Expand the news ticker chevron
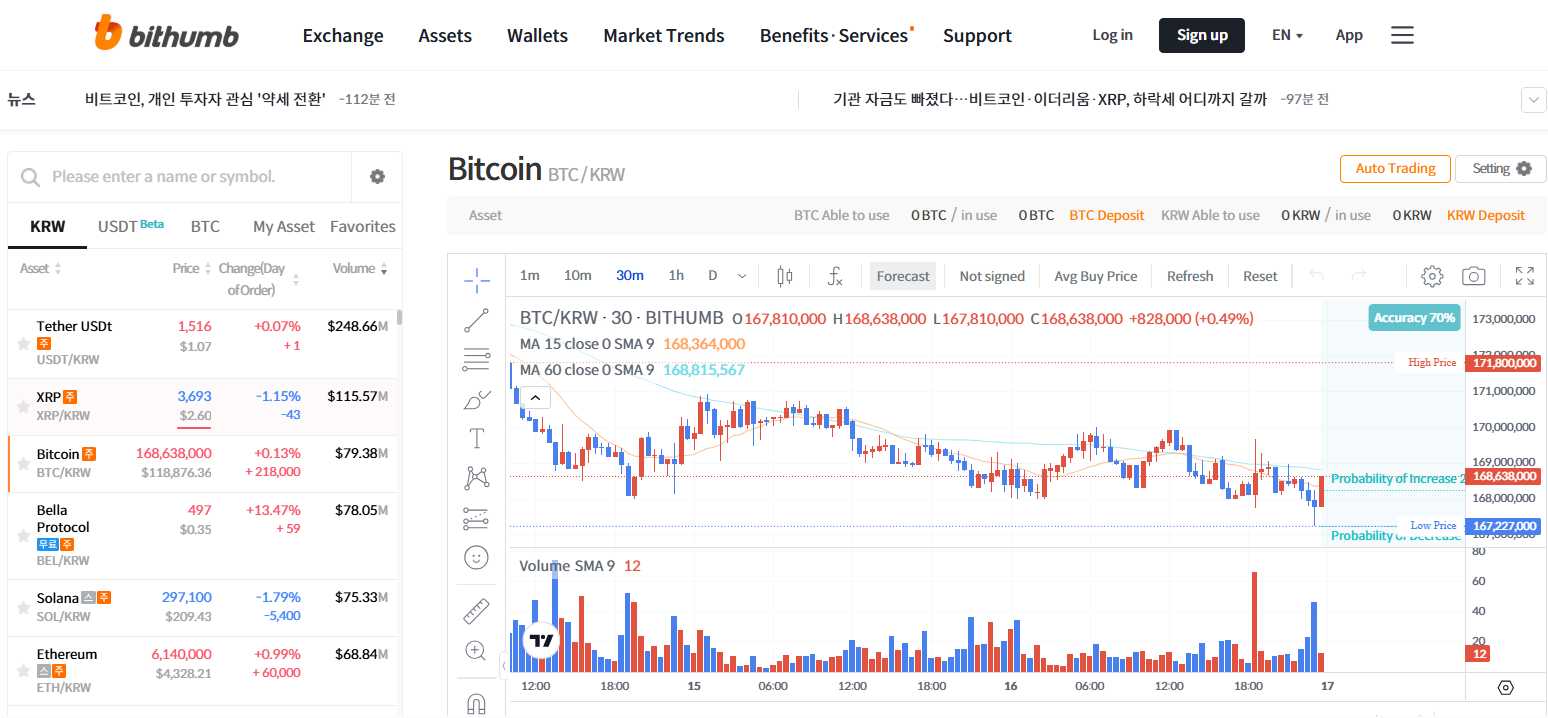 [x=1533, y=100]
